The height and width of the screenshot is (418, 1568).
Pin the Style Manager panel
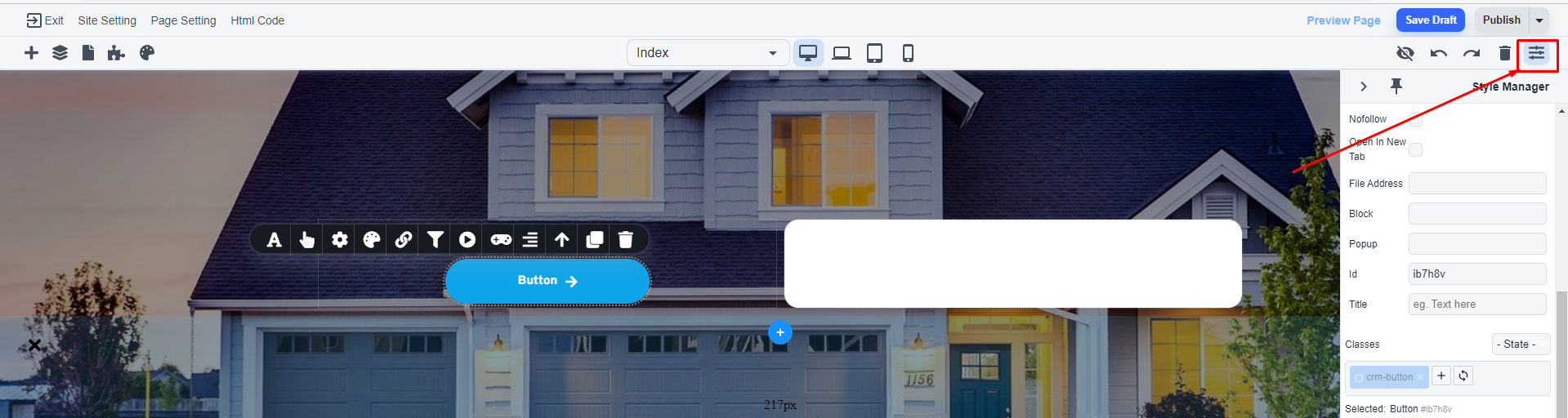click(x=1396, y=86)
